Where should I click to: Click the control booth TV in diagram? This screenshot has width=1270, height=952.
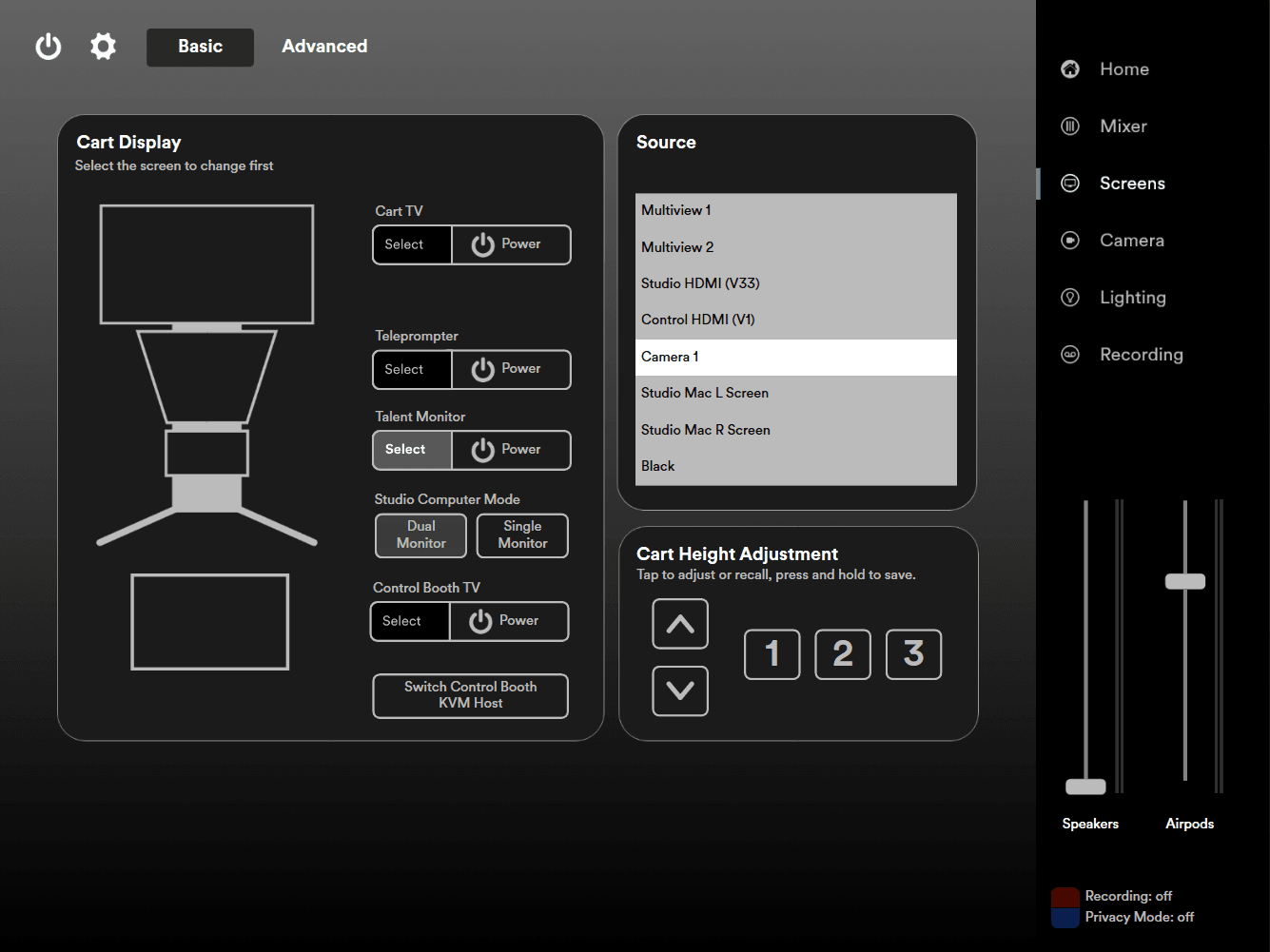(210, 622)
